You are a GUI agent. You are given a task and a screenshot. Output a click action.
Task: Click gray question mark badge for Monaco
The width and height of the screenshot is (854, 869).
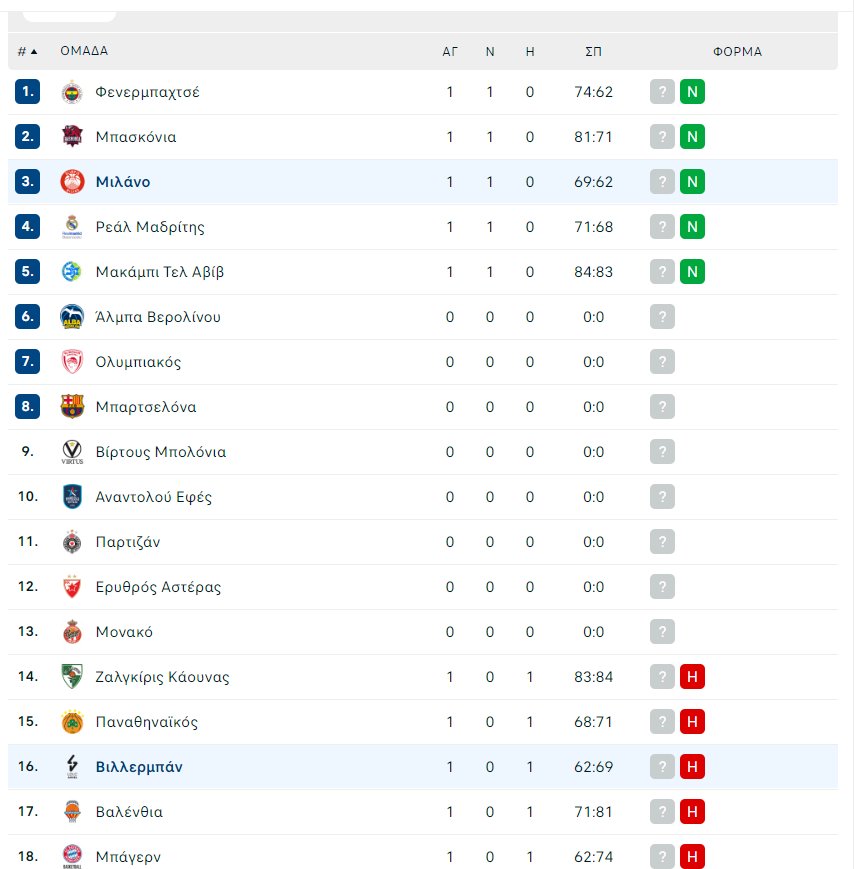point(662,632)
